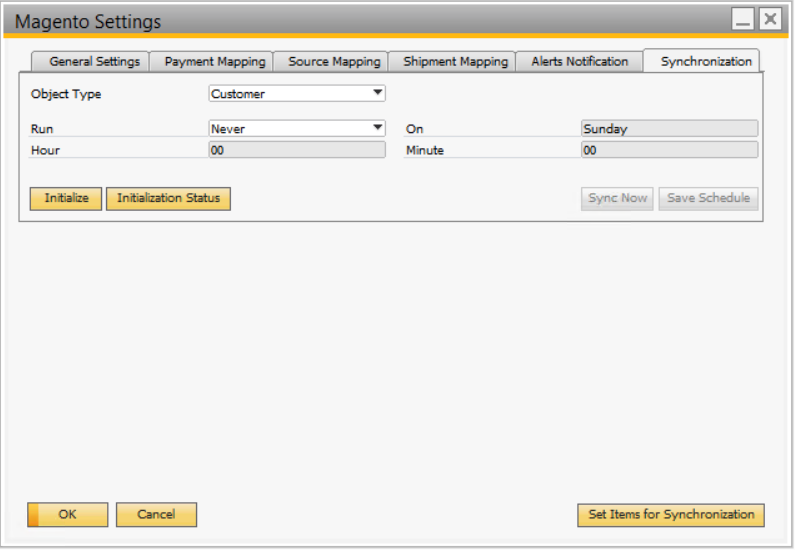This screenshot has height=550, width=795.
Task: Open Set Items for Synchronization
Action: pos(671,515)
